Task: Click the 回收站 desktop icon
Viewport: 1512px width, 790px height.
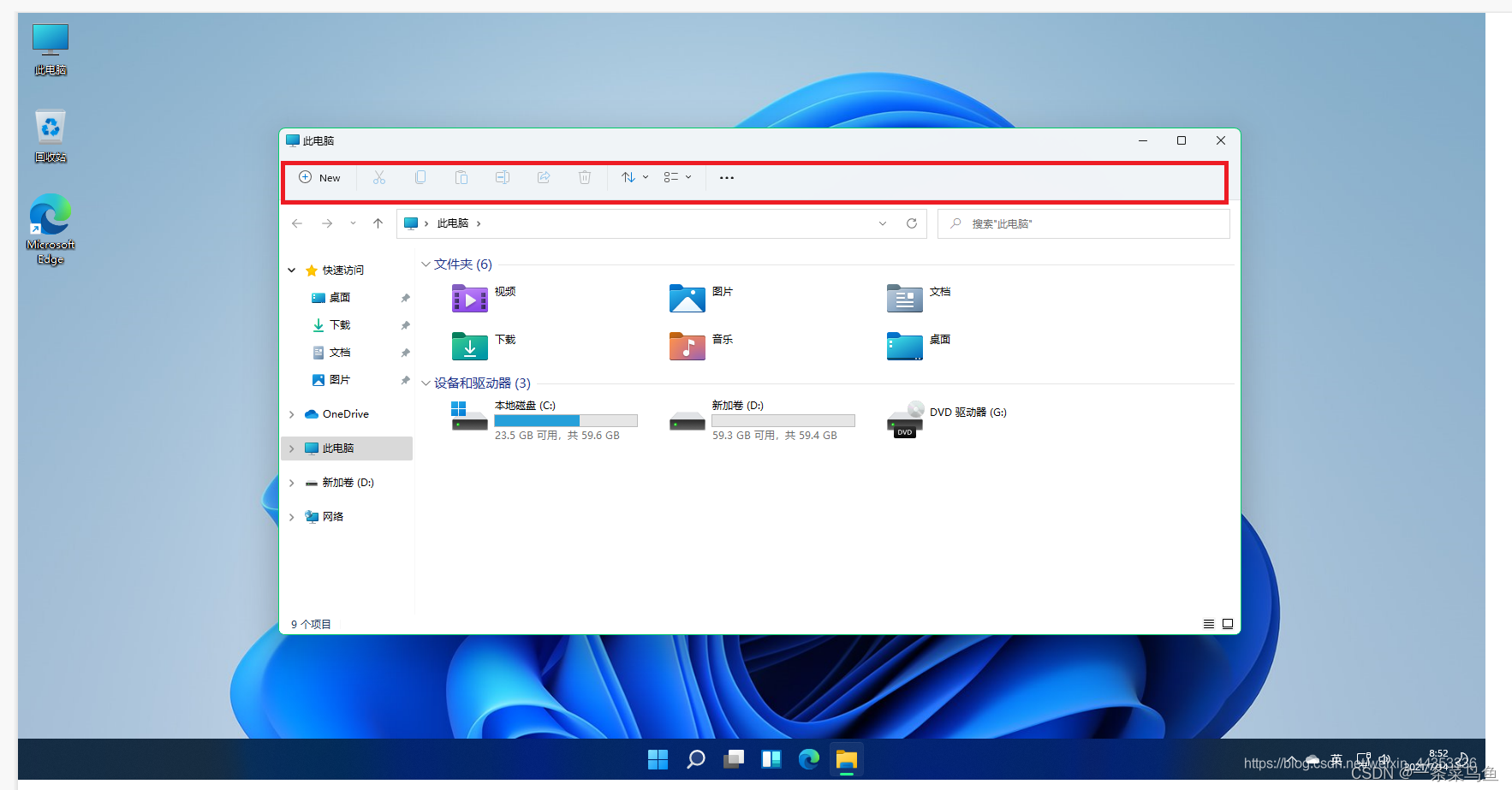Action: click(51, 137)
